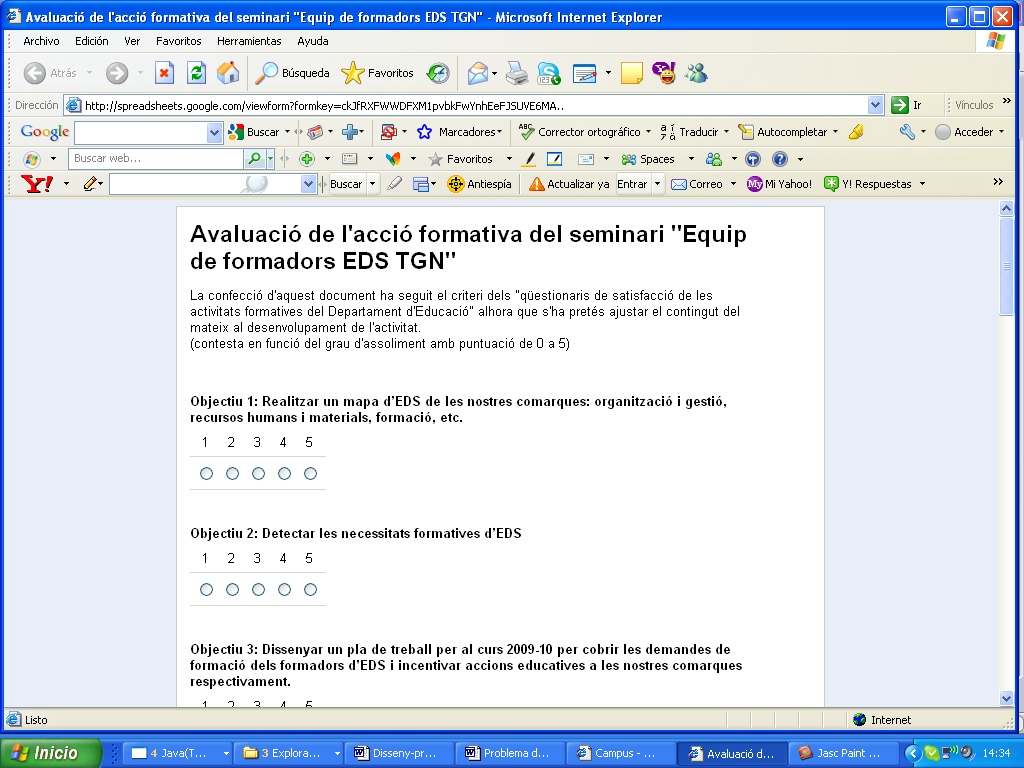Image resolution: width=1024 pixels, height=768 pixels.
Task: Open the Herramientas menu
Action: coord(249,41)
